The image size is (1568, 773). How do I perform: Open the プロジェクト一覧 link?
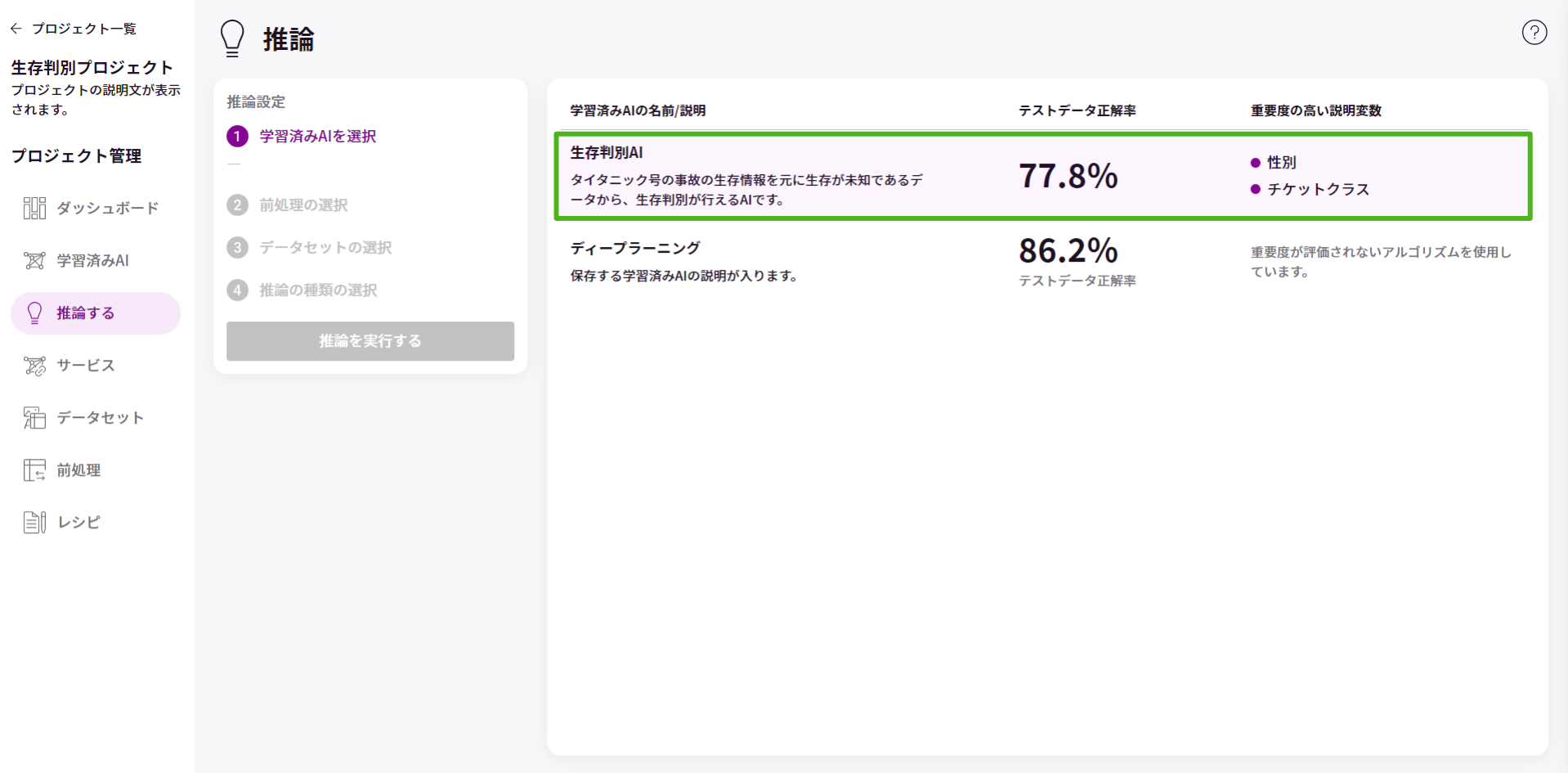83,29
